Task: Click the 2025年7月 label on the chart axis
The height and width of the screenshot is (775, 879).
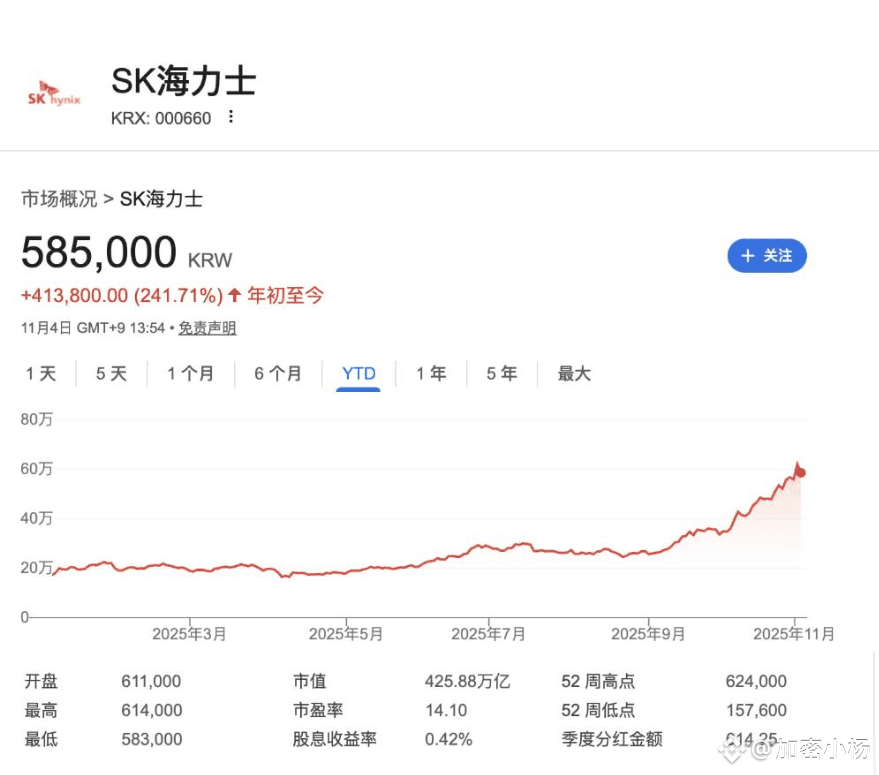Action: point(488,634)
